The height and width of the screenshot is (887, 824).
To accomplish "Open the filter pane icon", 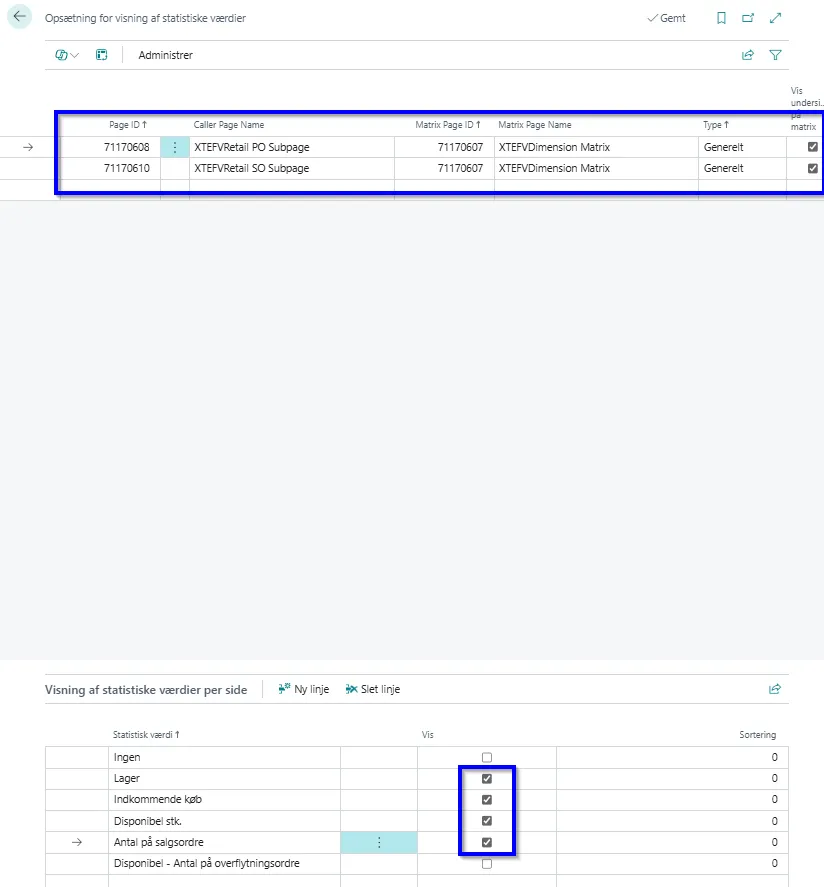I will click(775, 55).
